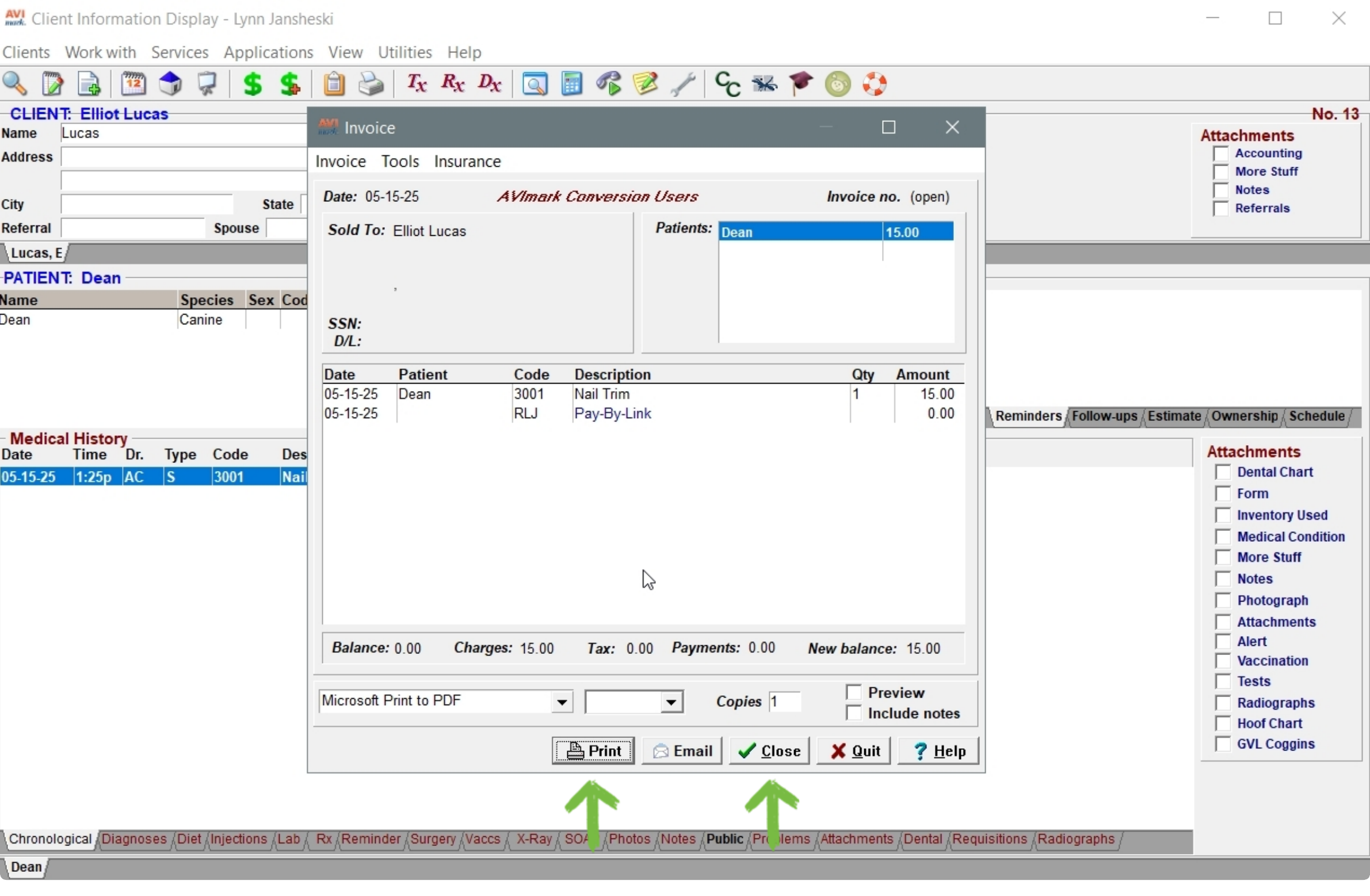Switch to the Estimate tab
1370x896 pixels.
1174,416
